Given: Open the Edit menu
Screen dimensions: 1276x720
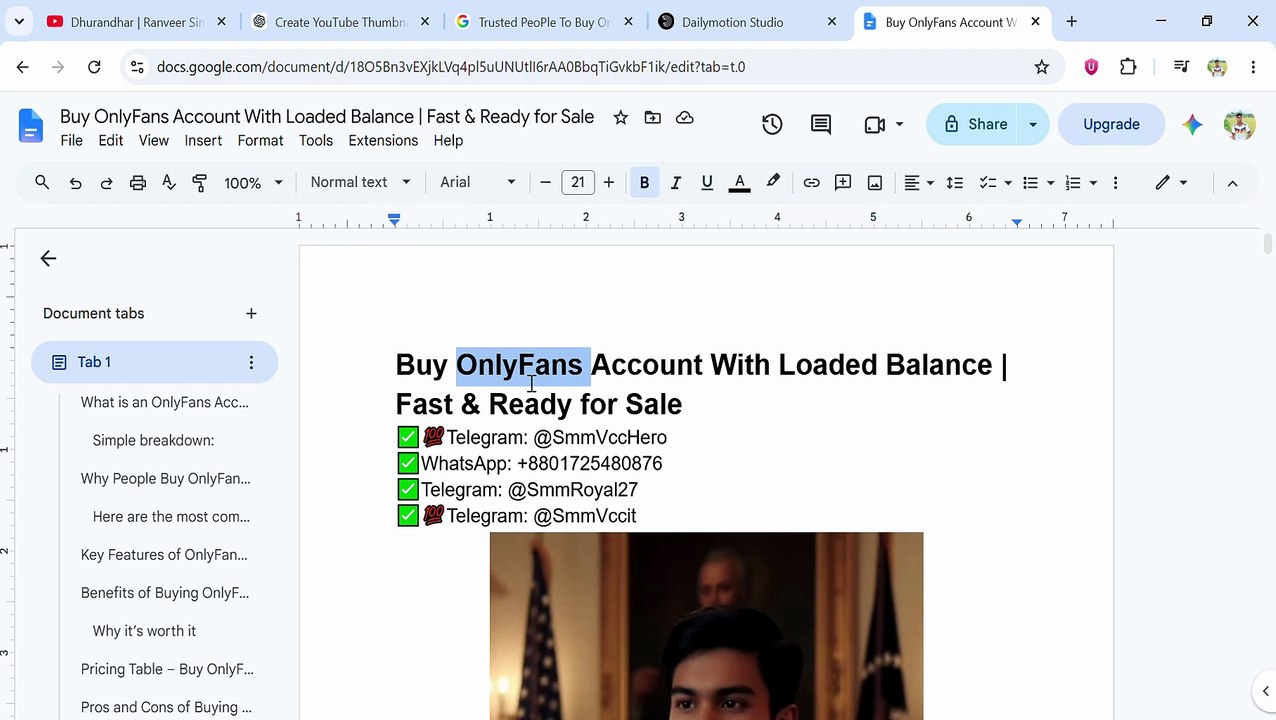Looking at the screenshot, I should tap(111, 140).
